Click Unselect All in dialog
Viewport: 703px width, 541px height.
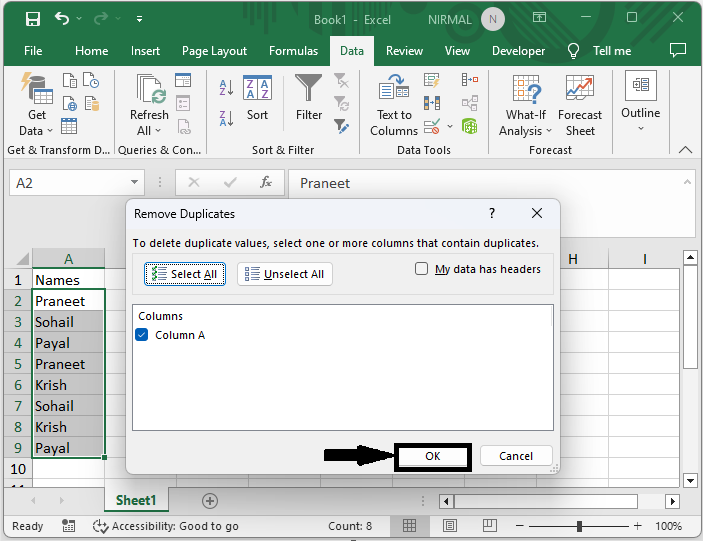285,274
